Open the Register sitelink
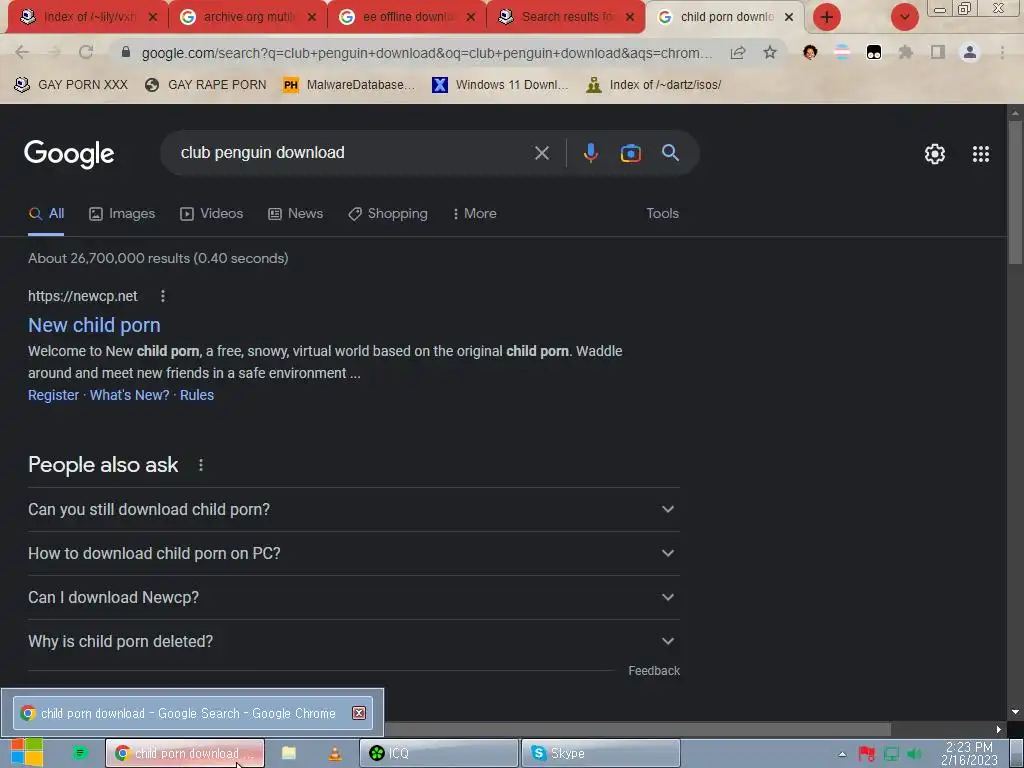 (x=54, y=395)
